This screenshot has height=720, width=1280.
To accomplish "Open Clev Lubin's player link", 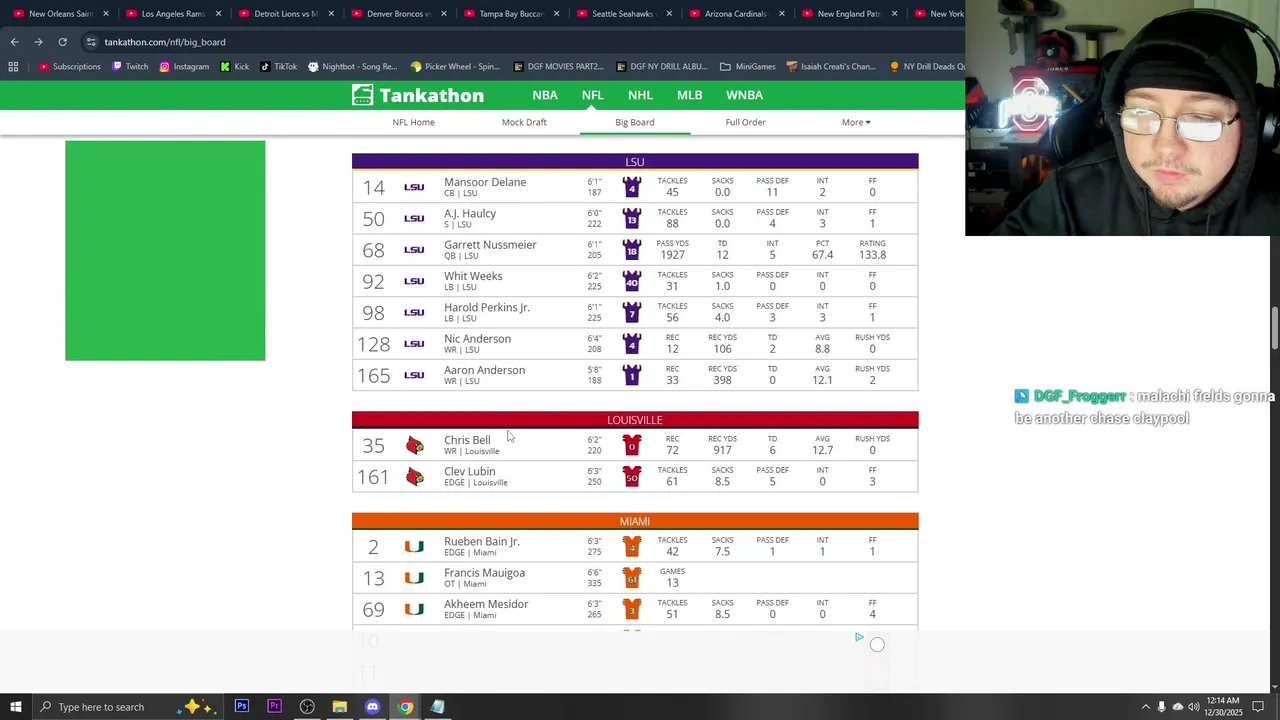I will tap(469, 471).
